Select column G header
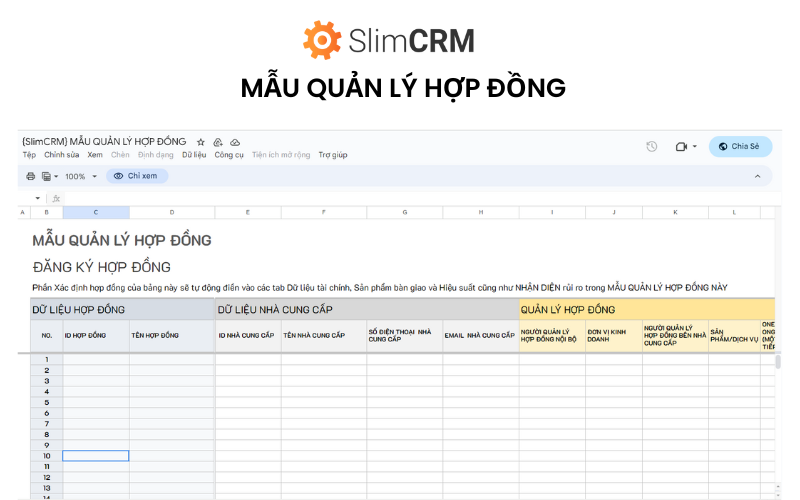800x500 pixels. click(405, 212)
